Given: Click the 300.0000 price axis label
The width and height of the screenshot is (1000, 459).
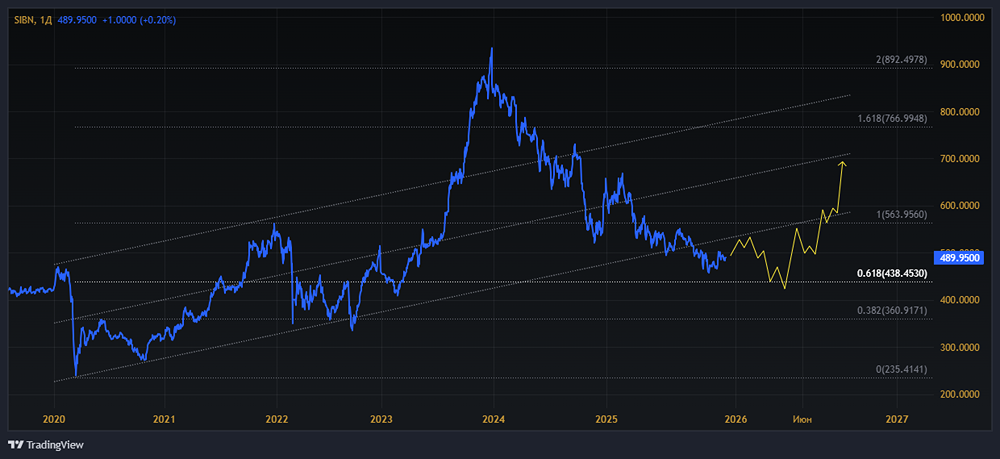Looking at the screenshot, I should (960, 347).
